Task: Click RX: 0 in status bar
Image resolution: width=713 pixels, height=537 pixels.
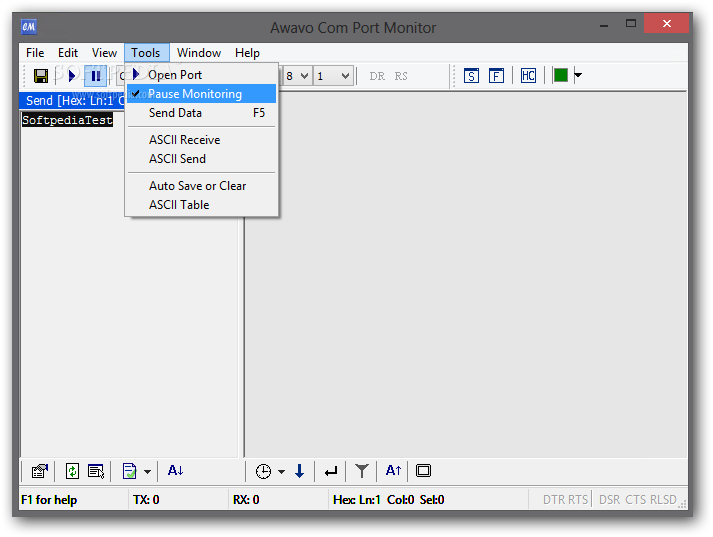Action: 246,500
